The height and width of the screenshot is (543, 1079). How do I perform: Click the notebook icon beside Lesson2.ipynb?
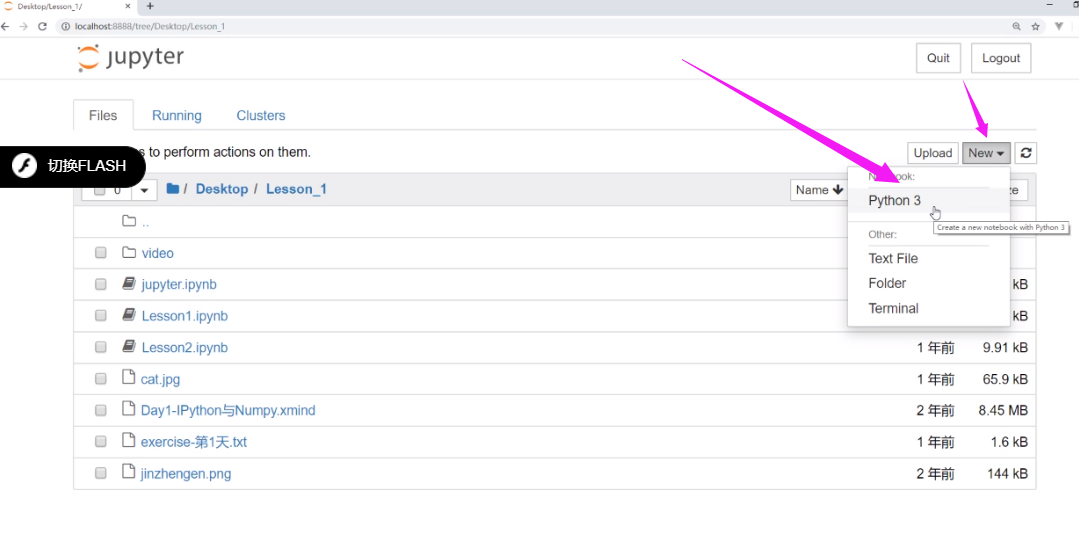129,347
